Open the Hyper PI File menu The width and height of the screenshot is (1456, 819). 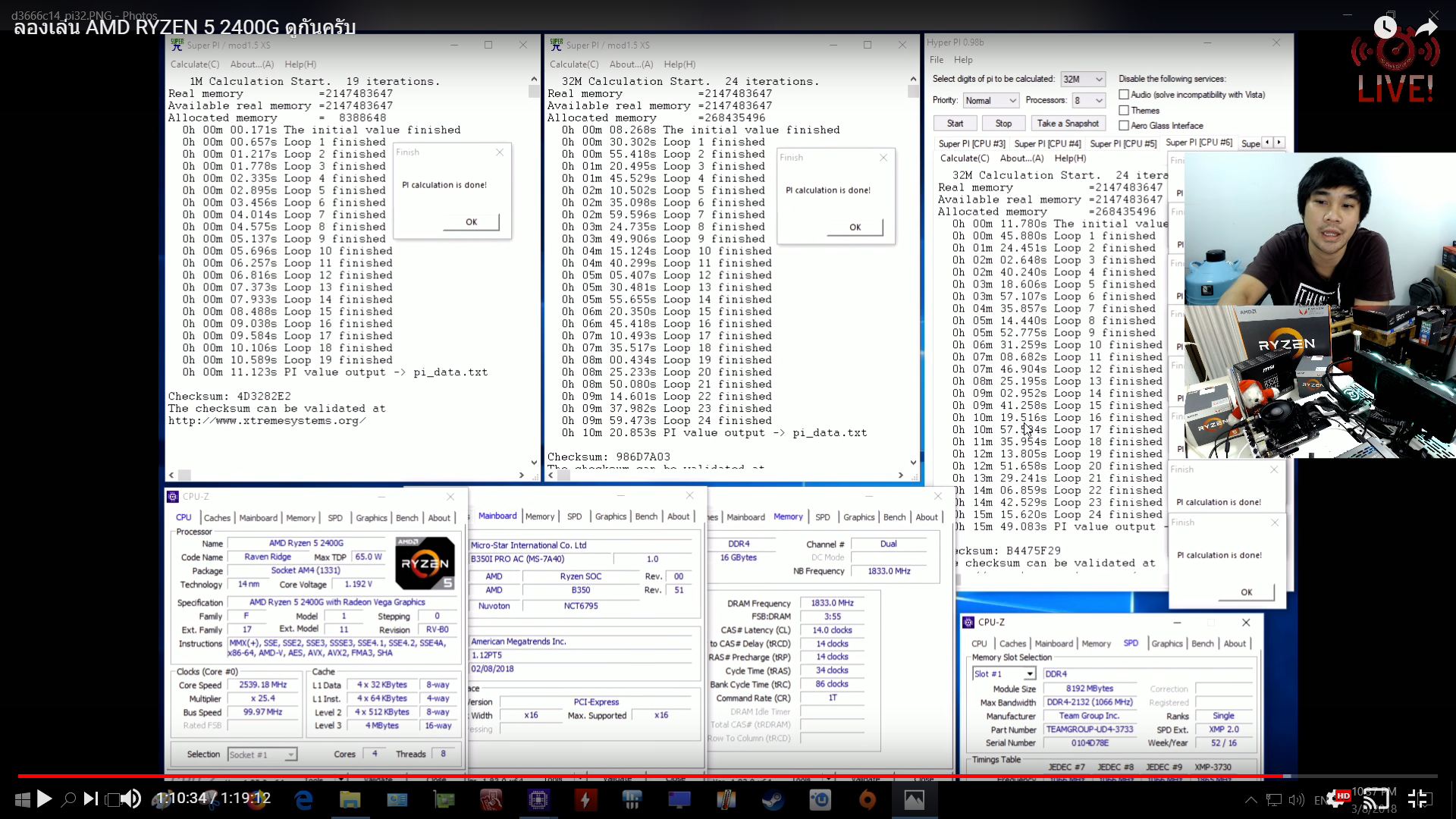(x=937, y=60)
